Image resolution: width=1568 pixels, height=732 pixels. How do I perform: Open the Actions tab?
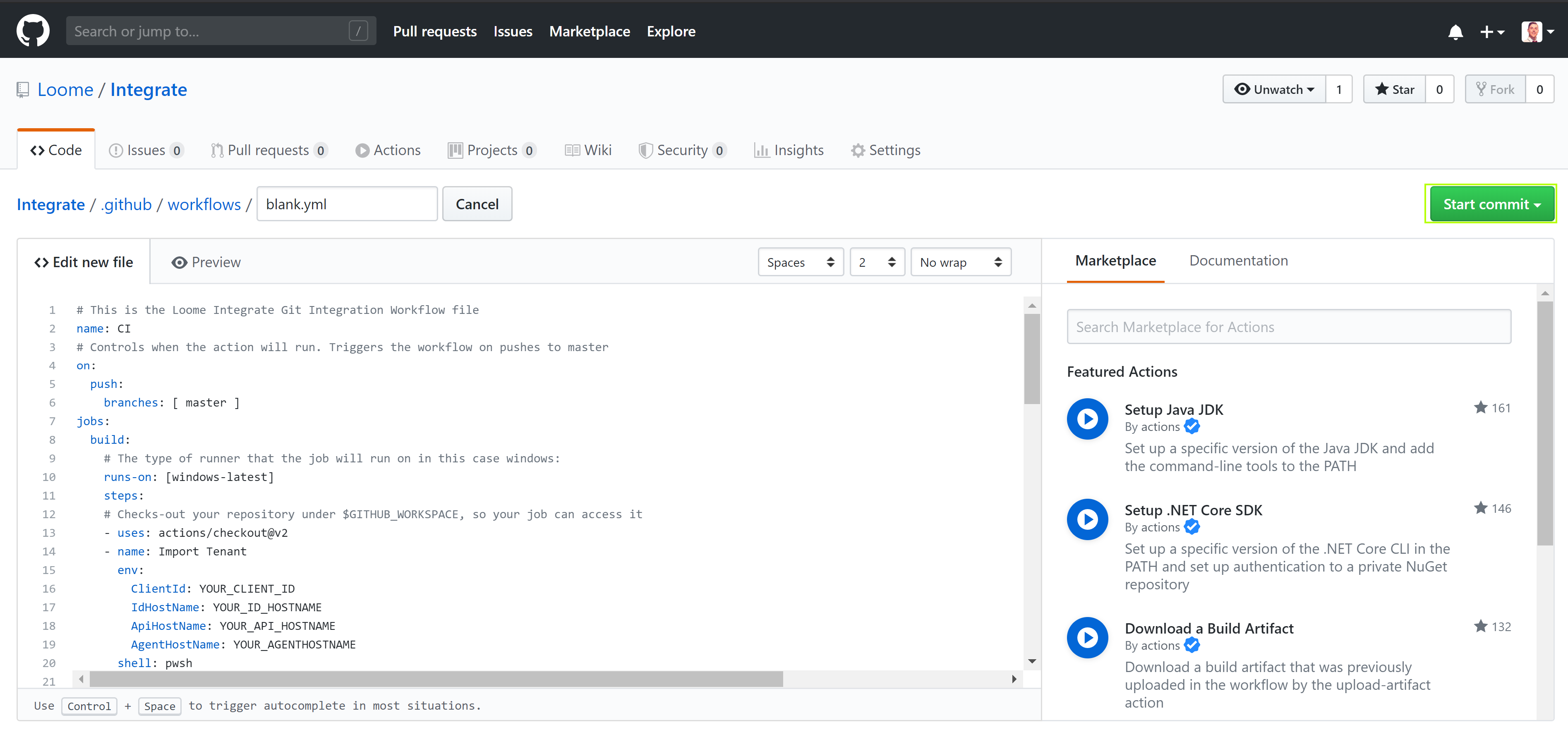[x=388, y=150]
